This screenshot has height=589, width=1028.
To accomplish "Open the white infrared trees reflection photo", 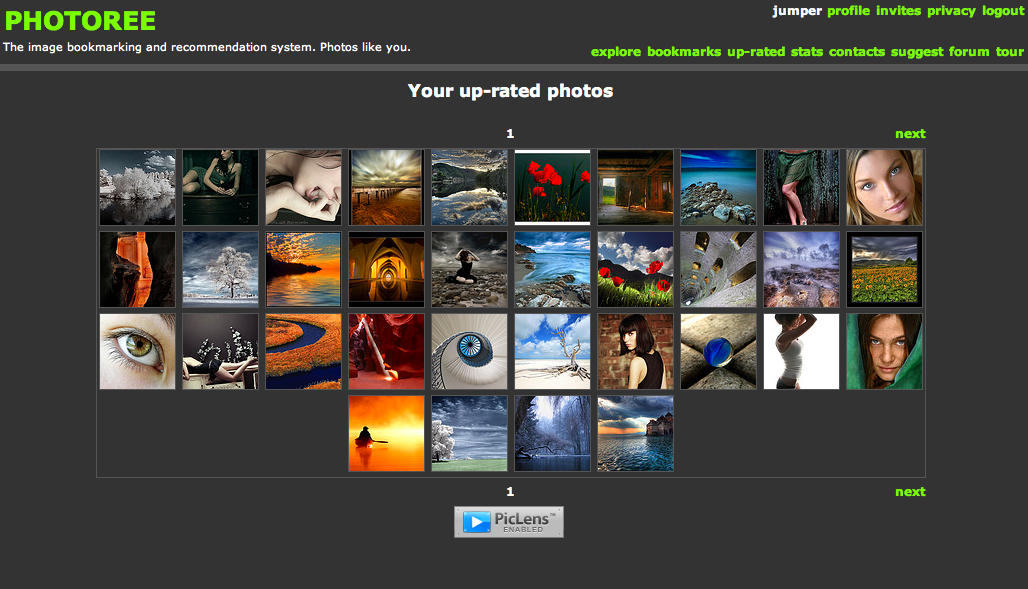I will point(138,188).
